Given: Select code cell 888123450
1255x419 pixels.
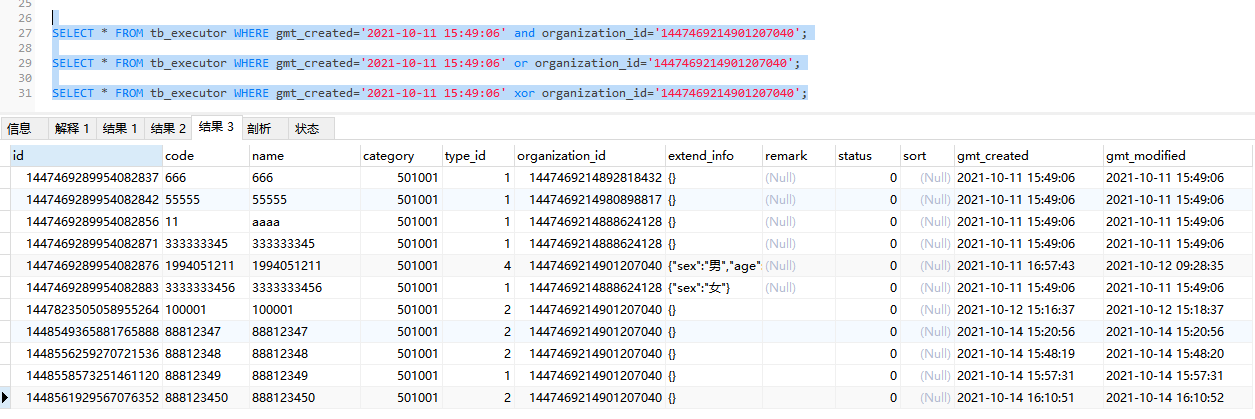Looking at the screenshot, I should (x=205, y=397).
